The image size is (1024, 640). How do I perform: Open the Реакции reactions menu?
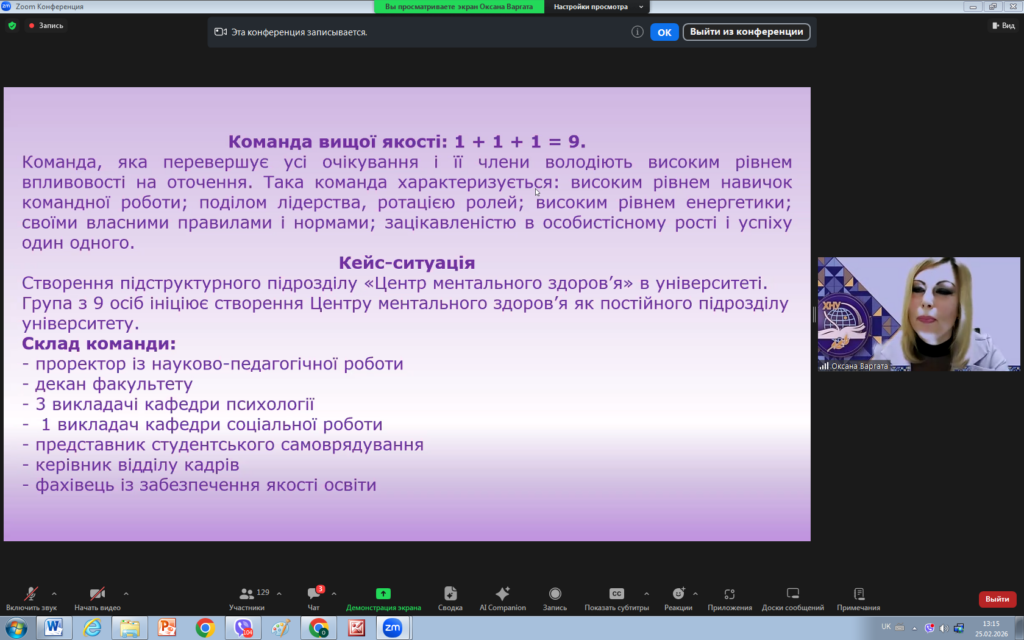click(x=678, y=594)
